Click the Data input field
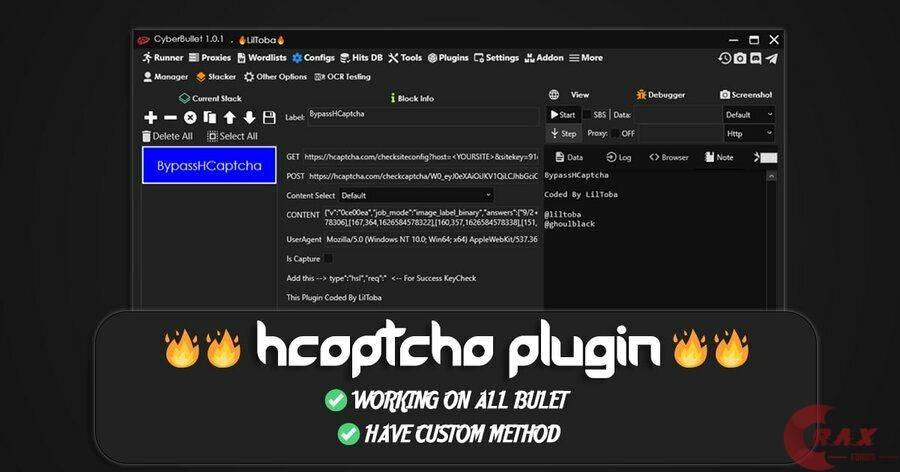 [678, 115]
